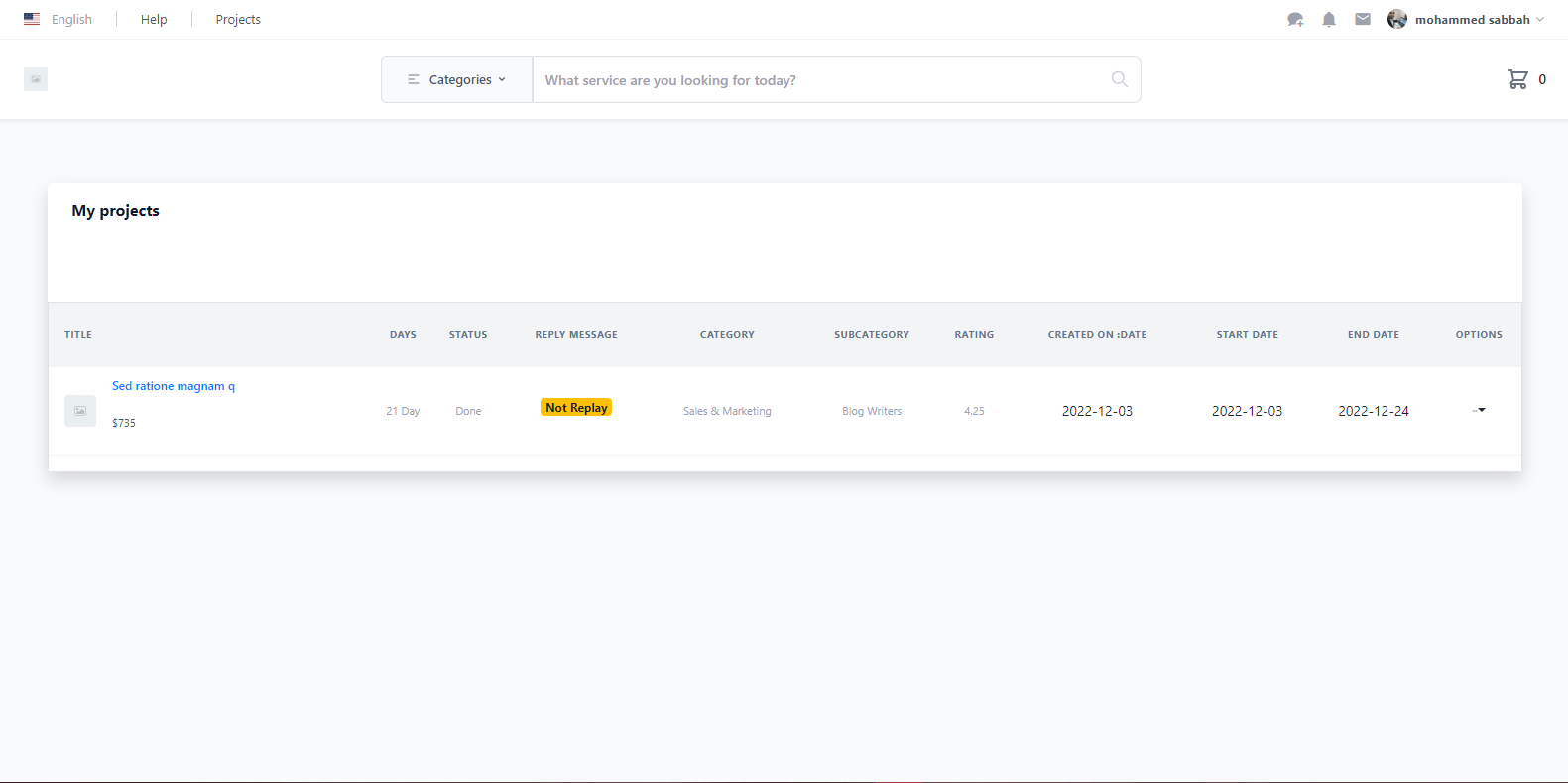Image resolution: width=1568 pixels, height=783 pixels.
Task: Open the chat messages icon
Action: 1295,20
